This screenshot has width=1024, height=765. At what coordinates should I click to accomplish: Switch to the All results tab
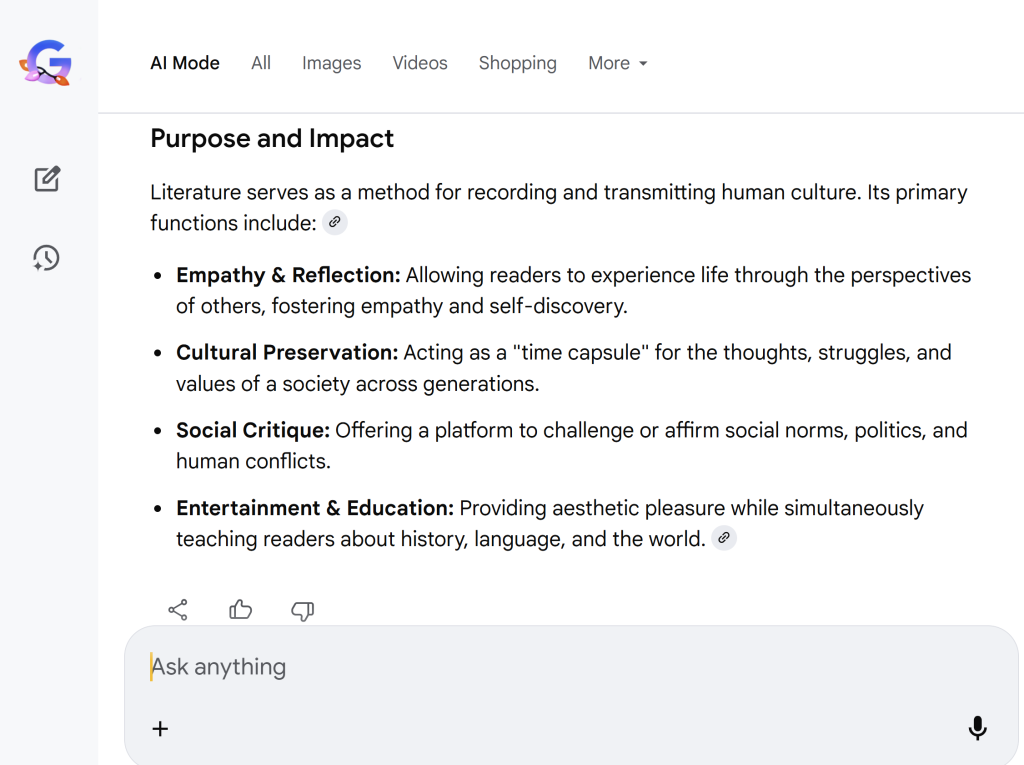tap(261, 63)
